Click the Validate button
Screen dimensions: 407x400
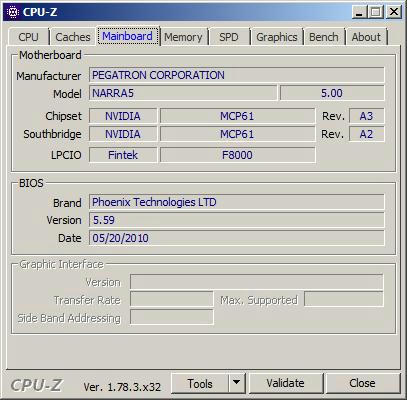pos(285,383)
